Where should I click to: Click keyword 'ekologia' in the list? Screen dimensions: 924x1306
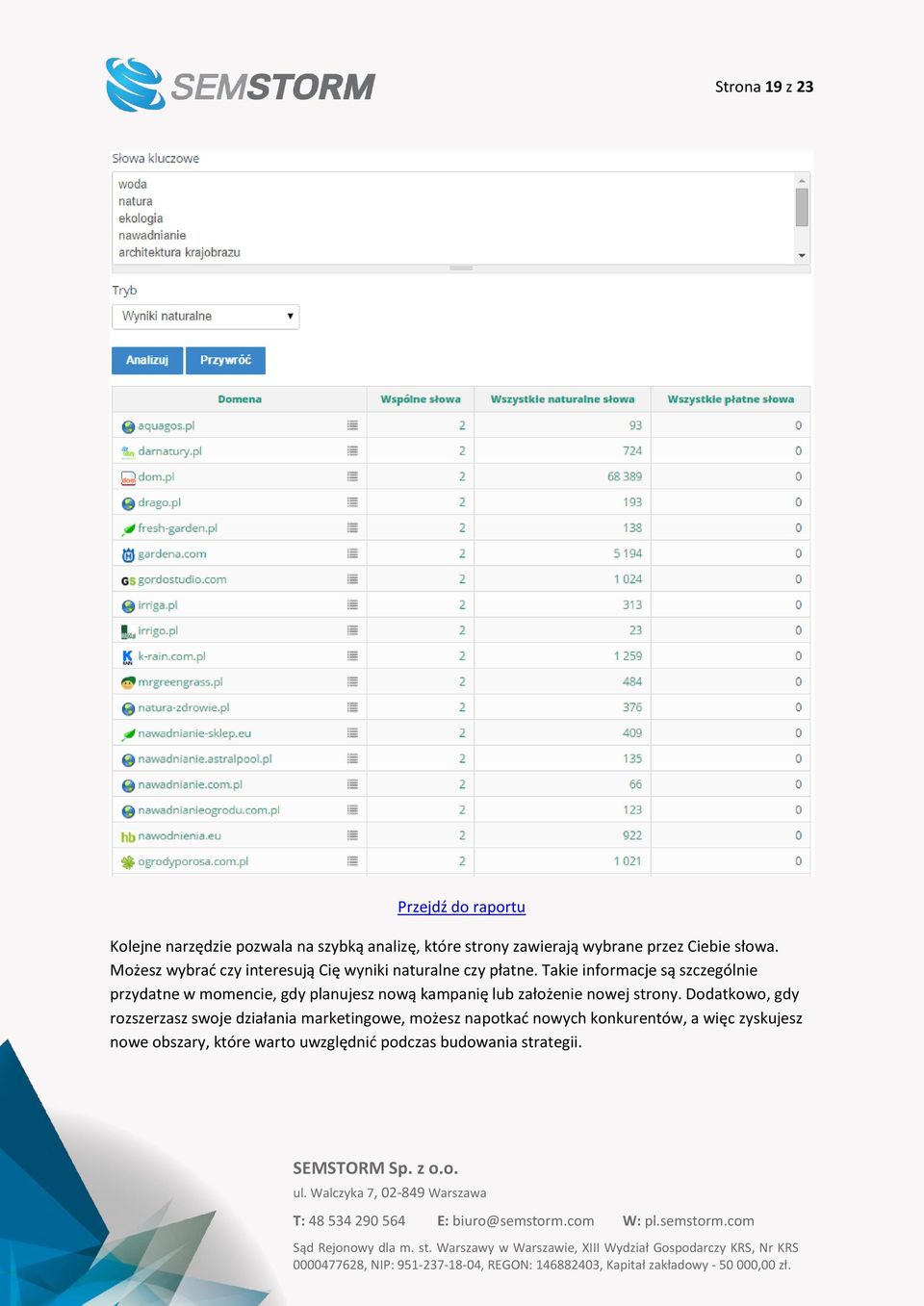(x=141, y=218)
